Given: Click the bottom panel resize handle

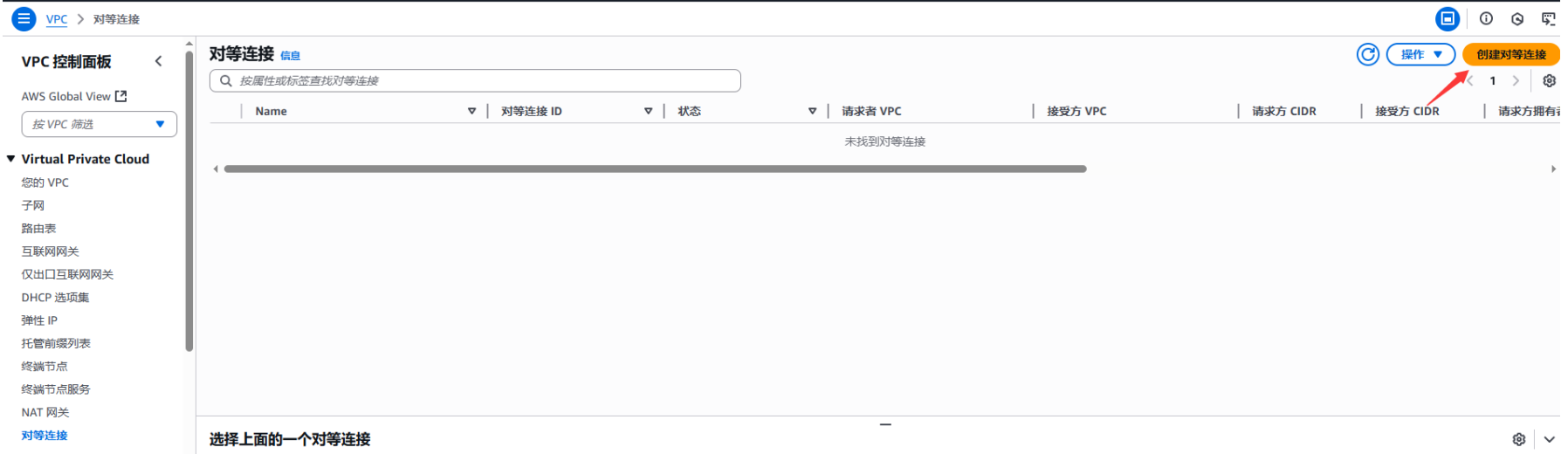Looking at the screenshot, I should point(885,424).
